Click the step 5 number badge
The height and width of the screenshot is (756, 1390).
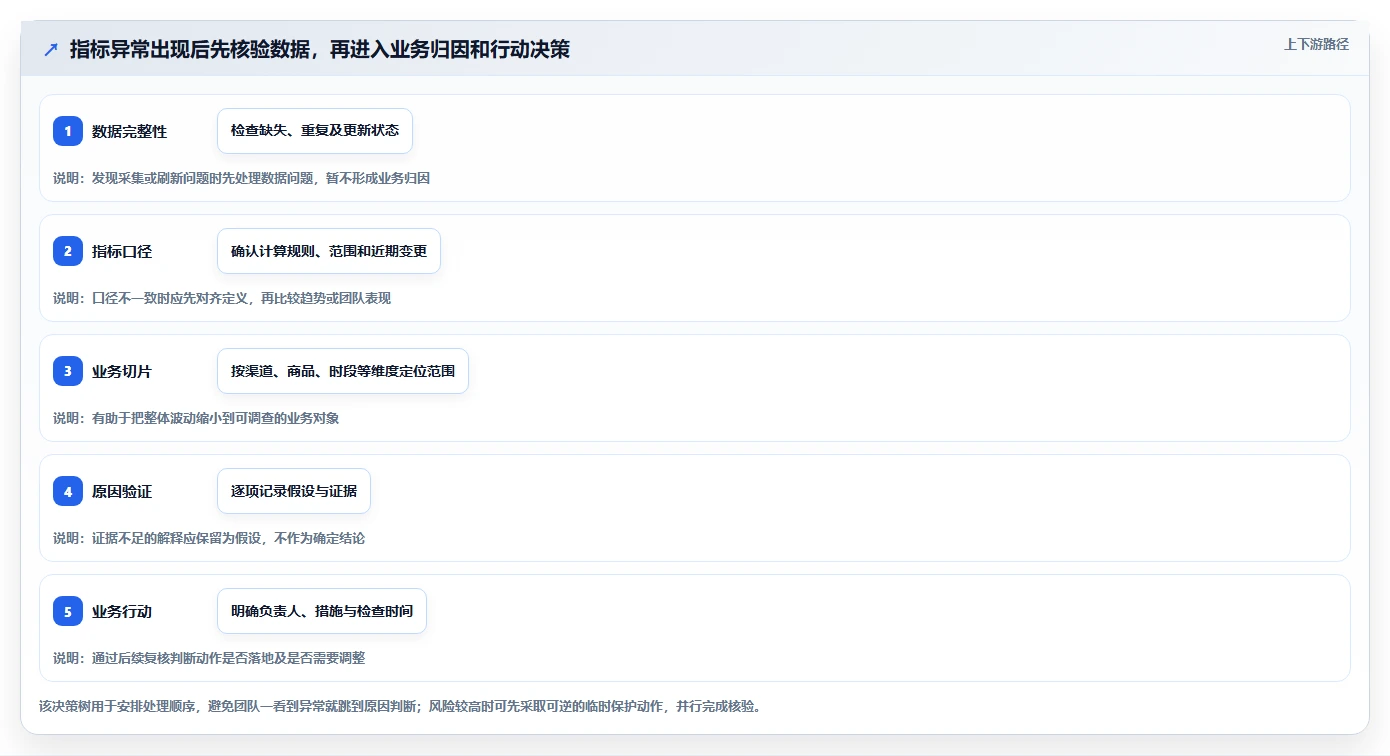[x=68, y=611]
